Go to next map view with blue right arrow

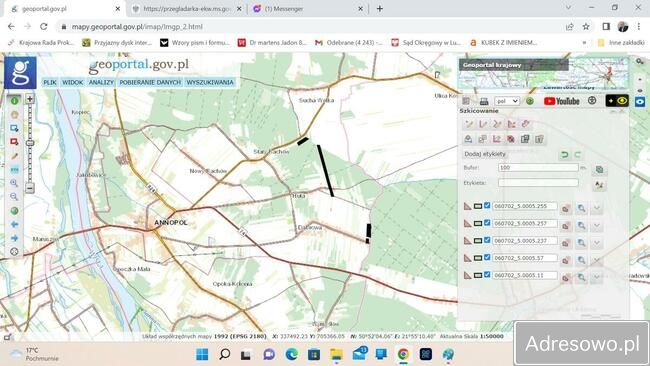(15, 238)
